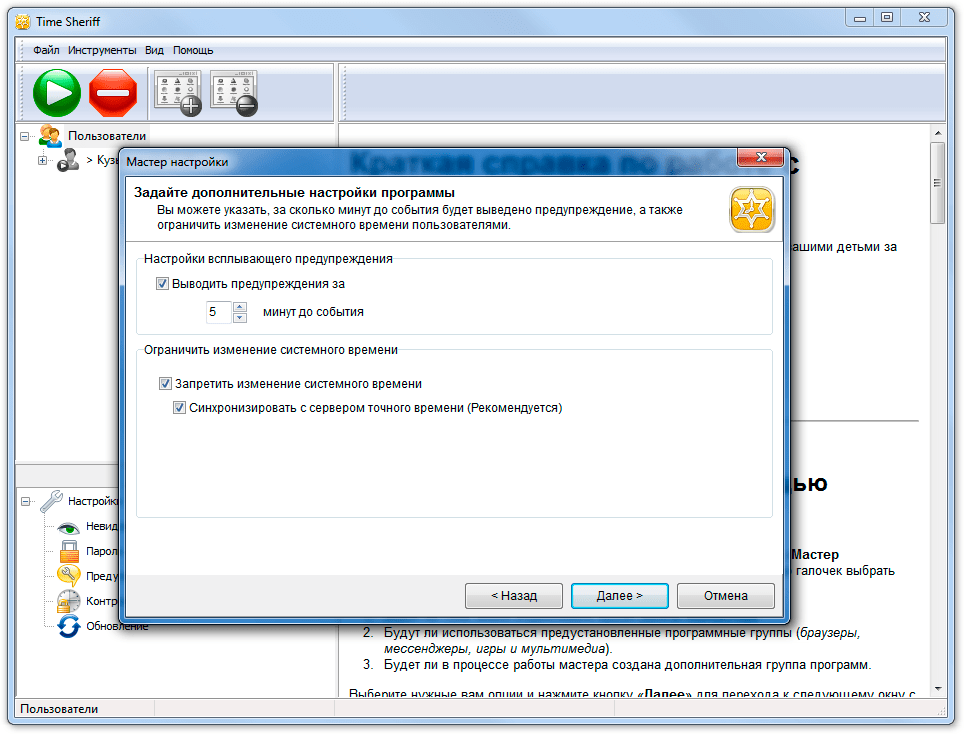Select the Пользователи users icon in tree
This screenshot has width=964, height=734.
(50, 136)
